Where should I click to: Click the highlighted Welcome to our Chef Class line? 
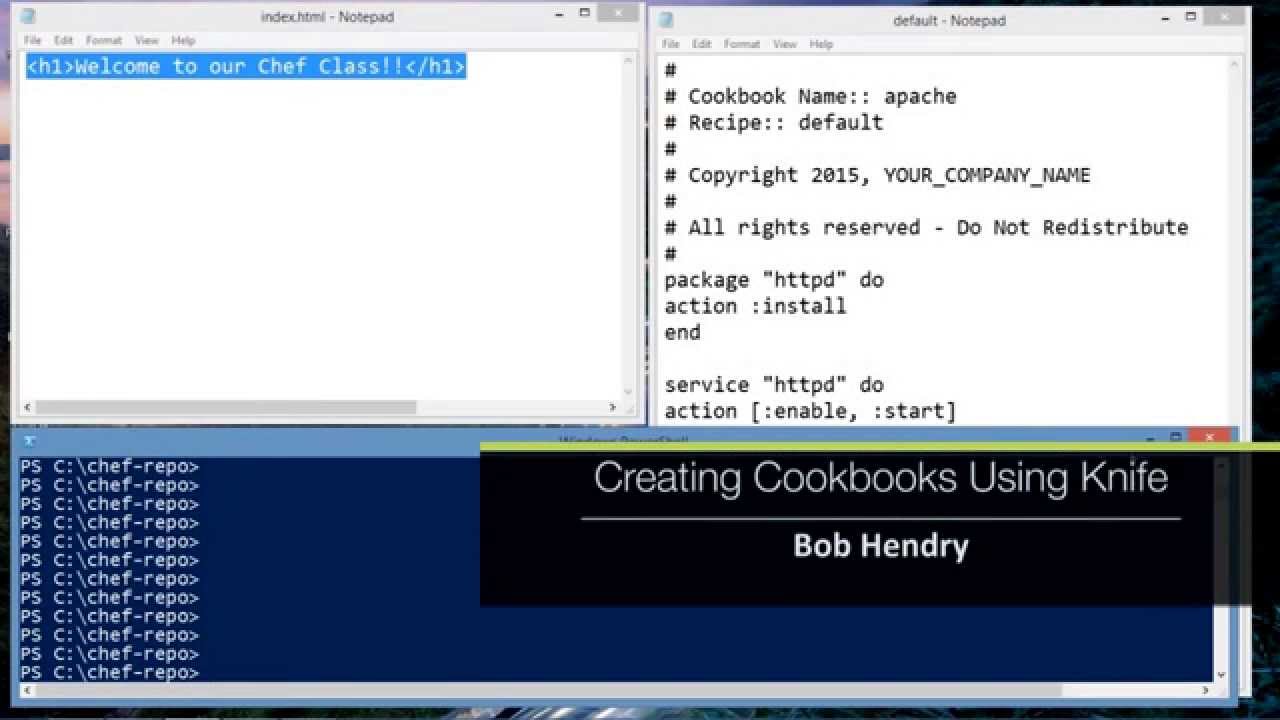click(246, 66)
